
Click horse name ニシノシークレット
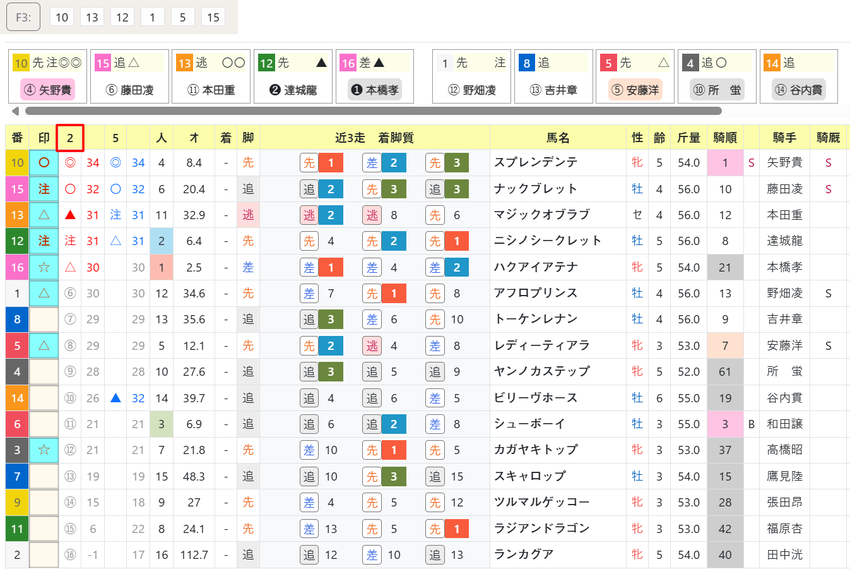click(548, 241)
